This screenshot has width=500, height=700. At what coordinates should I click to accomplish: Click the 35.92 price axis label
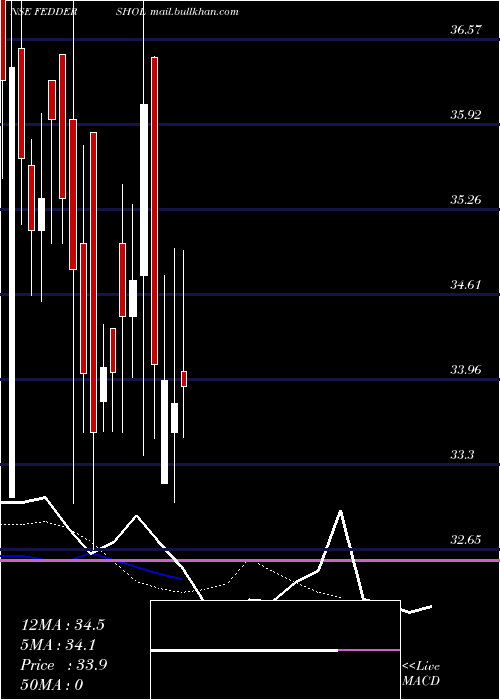[x=467, y=115]
